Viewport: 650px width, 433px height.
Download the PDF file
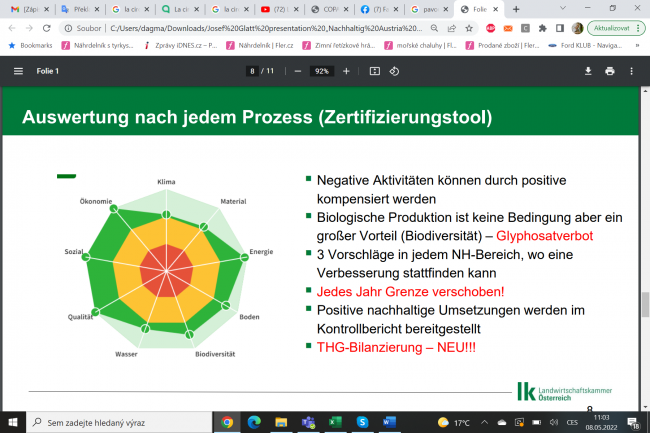pos(588,71)
